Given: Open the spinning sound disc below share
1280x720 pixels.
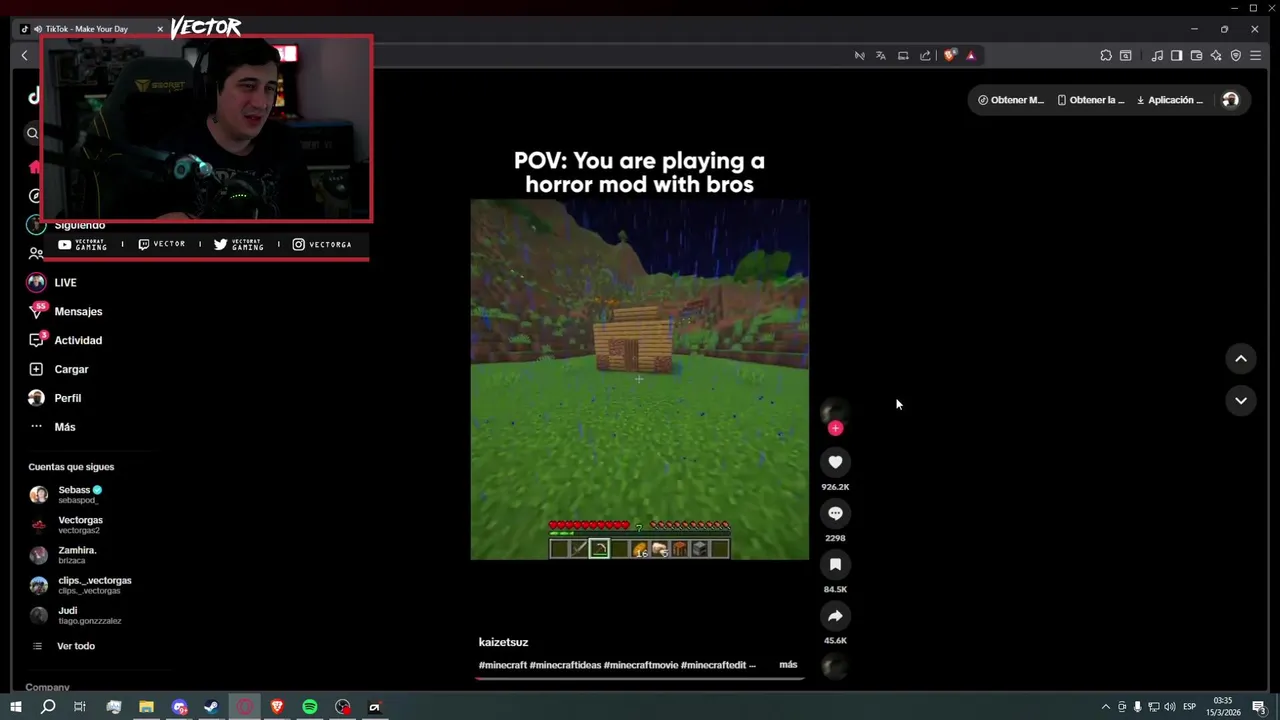Looking at the screenshot, I should (835, 666).
